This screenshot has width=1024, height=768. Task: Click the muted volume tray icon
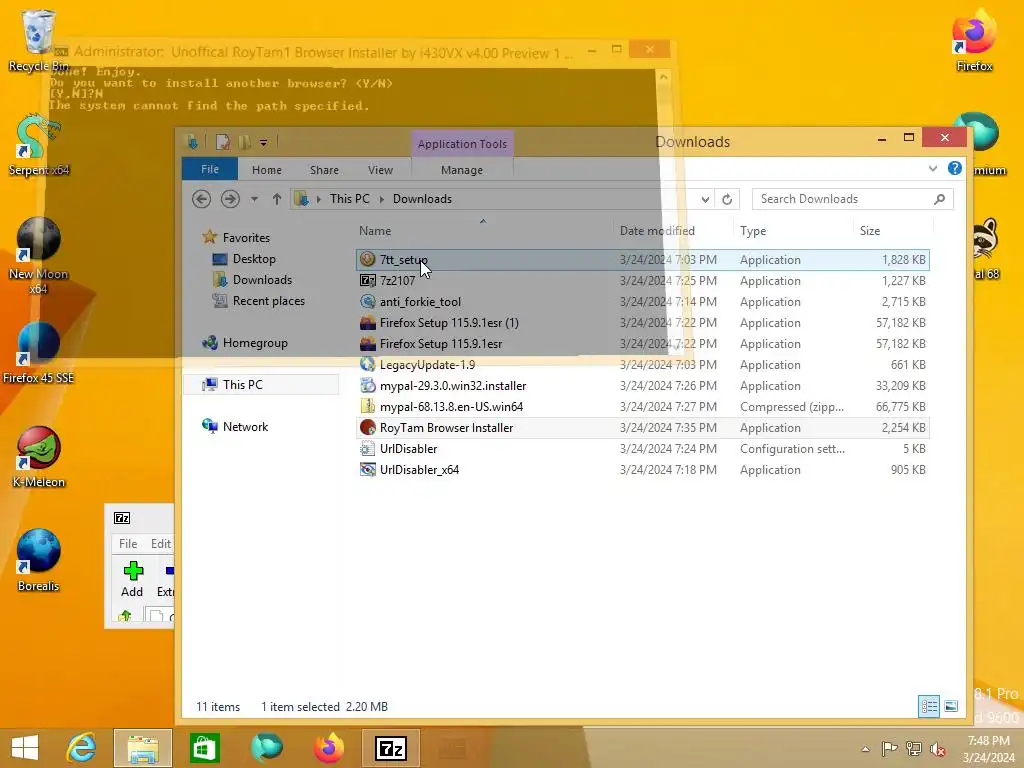pos(938,749)
